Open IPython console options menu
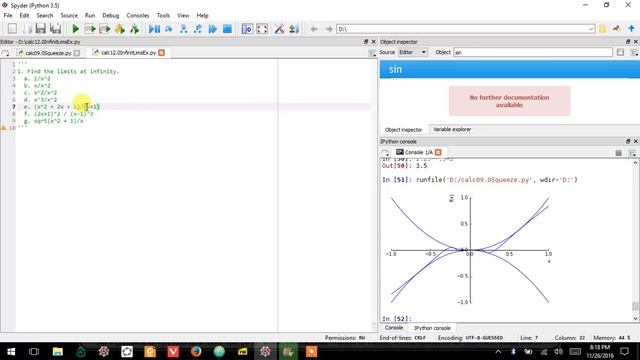The width and height of the screenshot is (640, 360). pyautogui.click(x=633, y=153)
